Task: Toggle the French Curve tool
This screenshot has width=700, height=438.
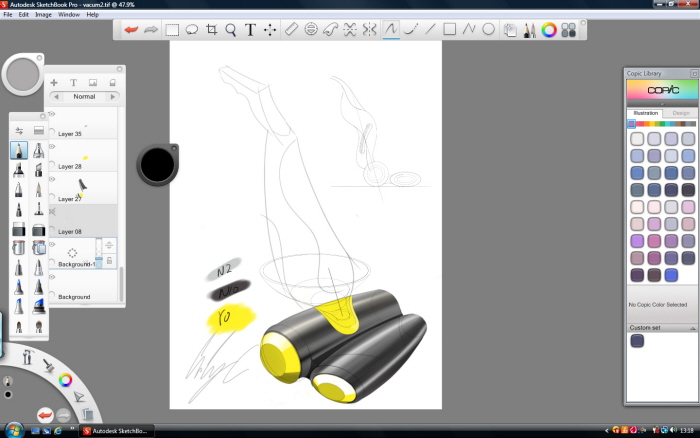Action: [330, 29]
